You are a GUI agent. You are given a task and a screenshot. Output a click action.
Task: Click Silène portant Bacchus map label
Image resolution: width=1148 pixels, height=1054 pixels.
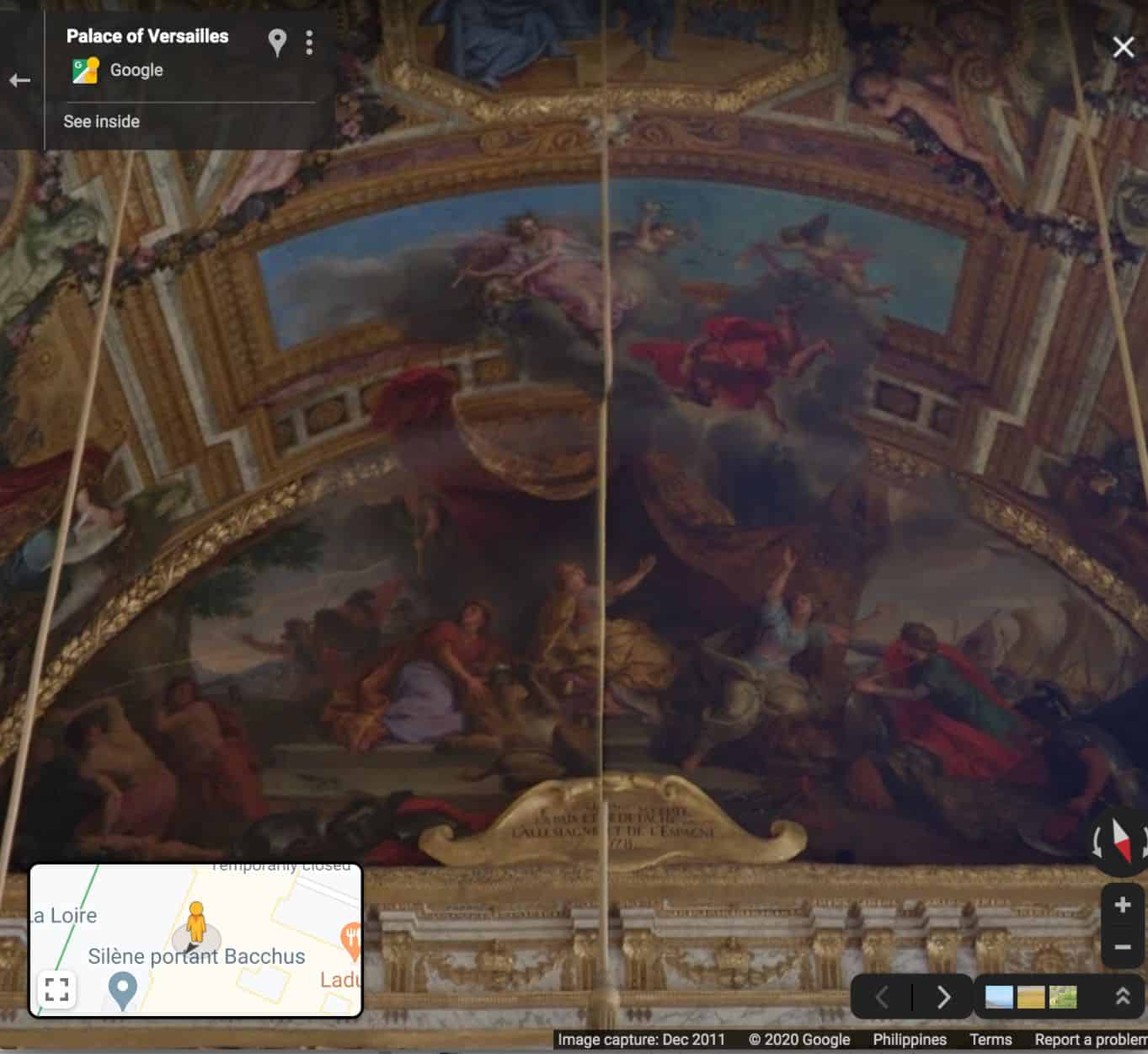(x=196, y=956)
